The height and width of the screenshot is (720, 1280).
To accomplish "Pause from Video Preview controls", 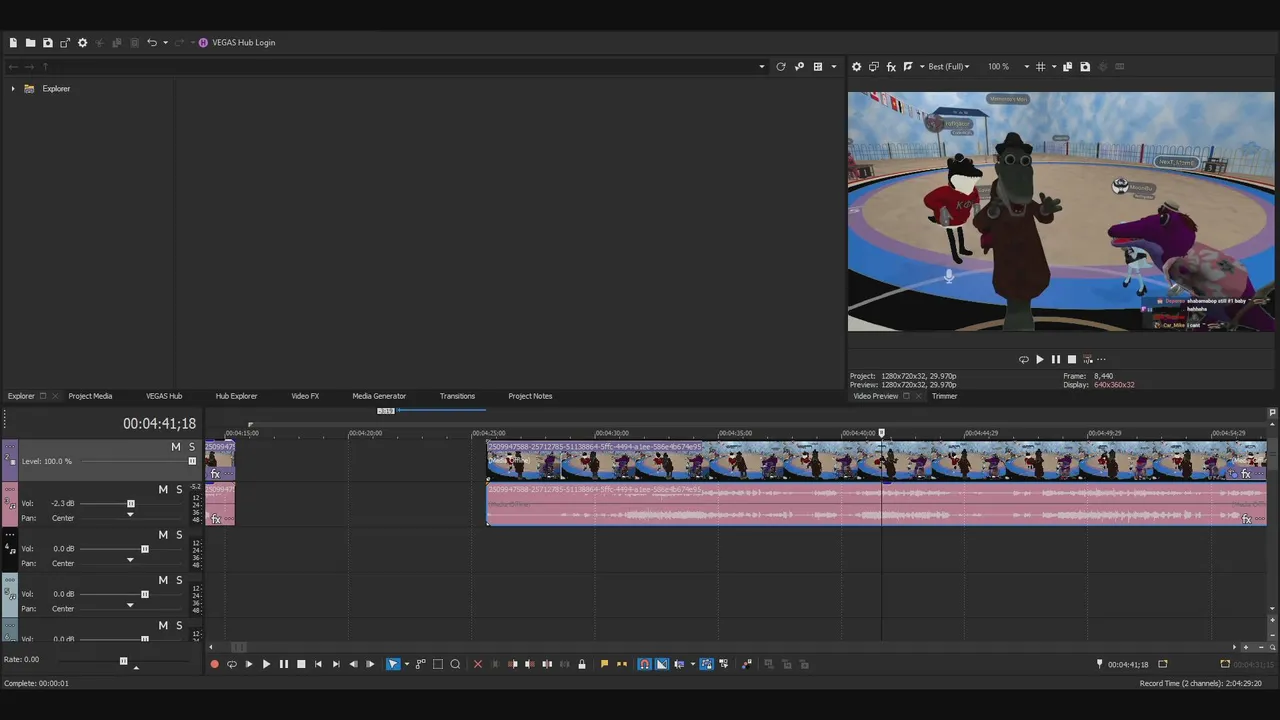I will (x=1055, y=360).
